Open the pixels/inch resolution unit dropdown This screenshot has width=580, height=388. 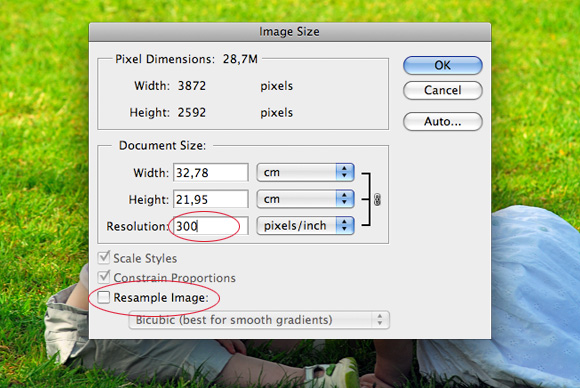coord(305,226)
